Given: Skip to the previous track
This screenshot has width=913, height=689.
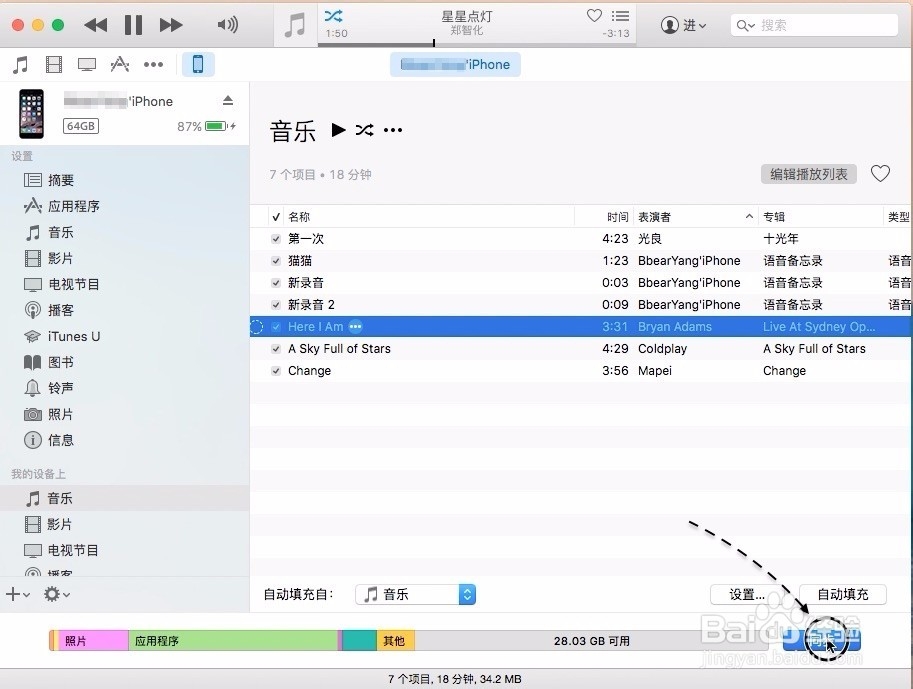Looking at the screenshot, I should click(x=95, y=25).
